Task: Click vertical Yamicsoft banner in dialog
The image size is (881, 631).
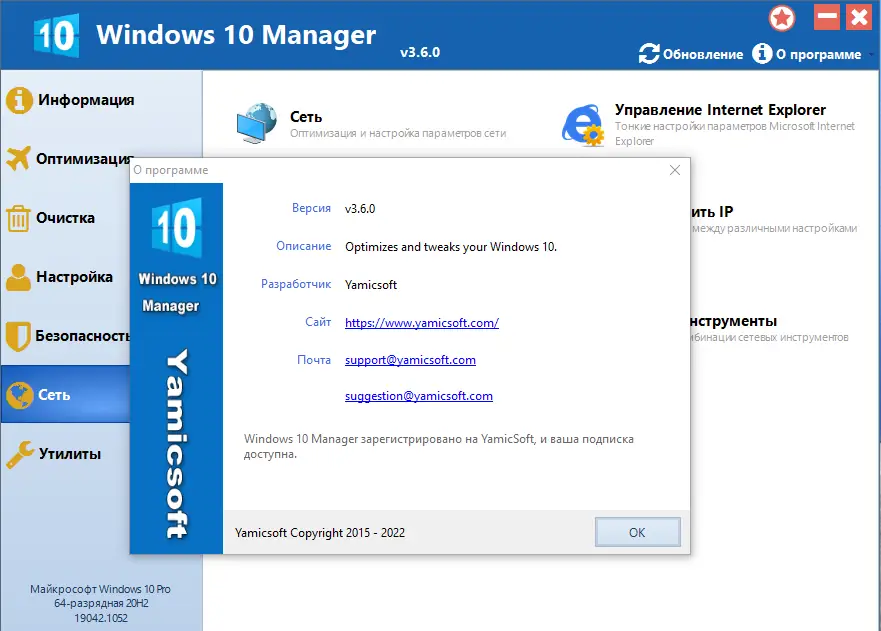Action: point(176,444)
